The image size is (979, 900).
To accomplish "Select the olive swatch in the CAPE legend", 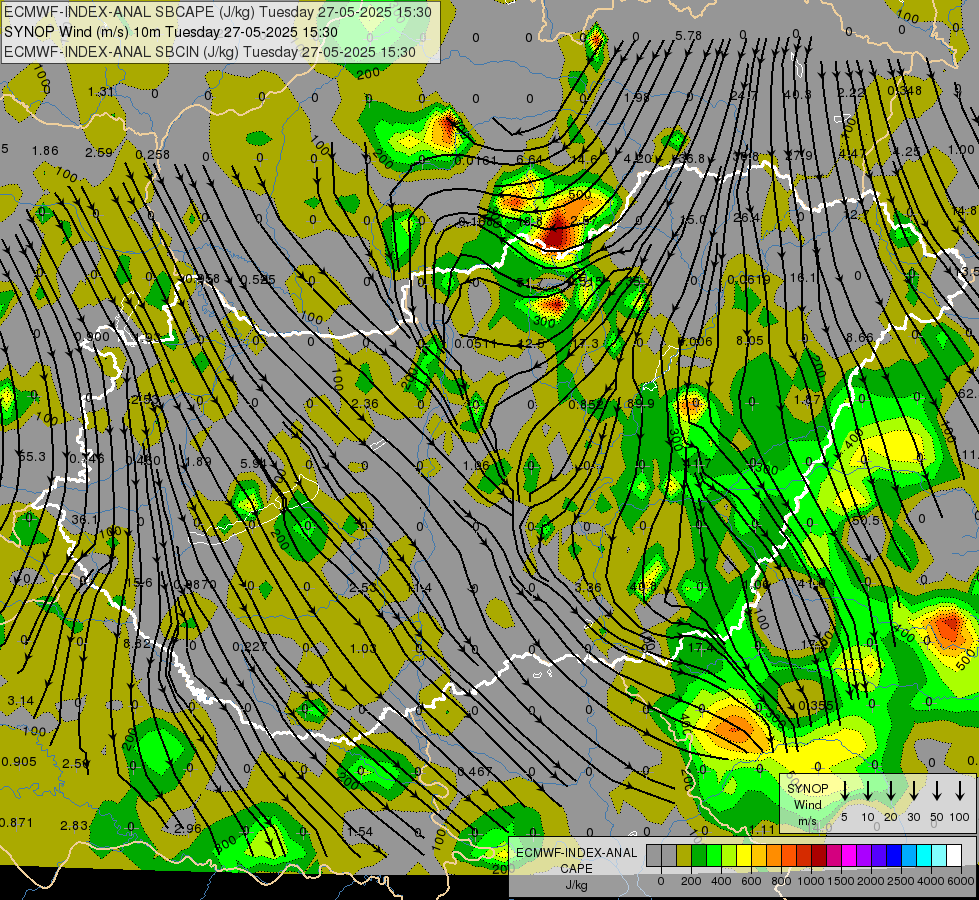I will tap(684, 856).
